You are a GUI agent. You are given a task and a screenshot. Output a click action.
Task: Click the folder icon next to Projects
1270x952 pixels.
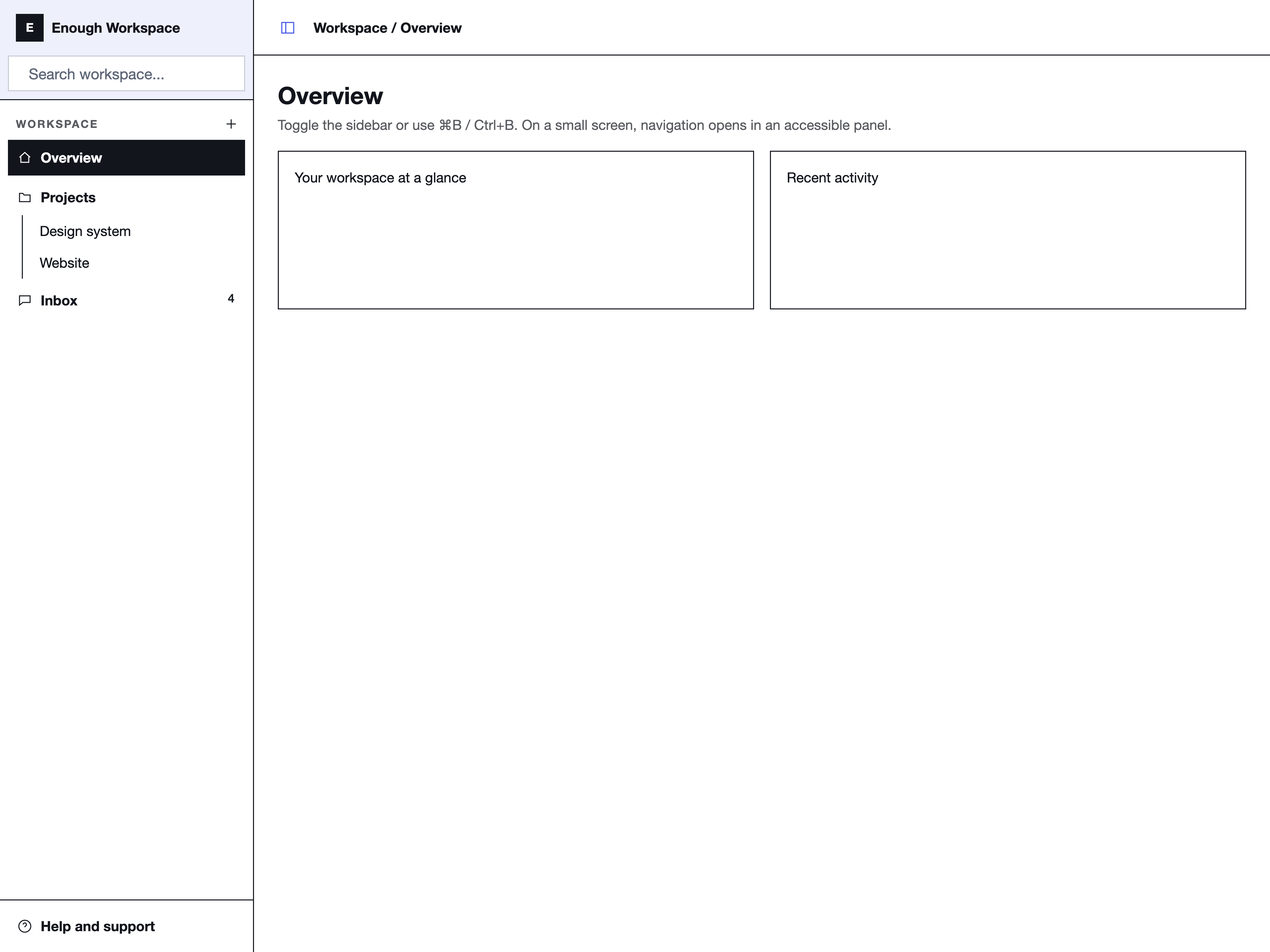(x=25, y=197)
